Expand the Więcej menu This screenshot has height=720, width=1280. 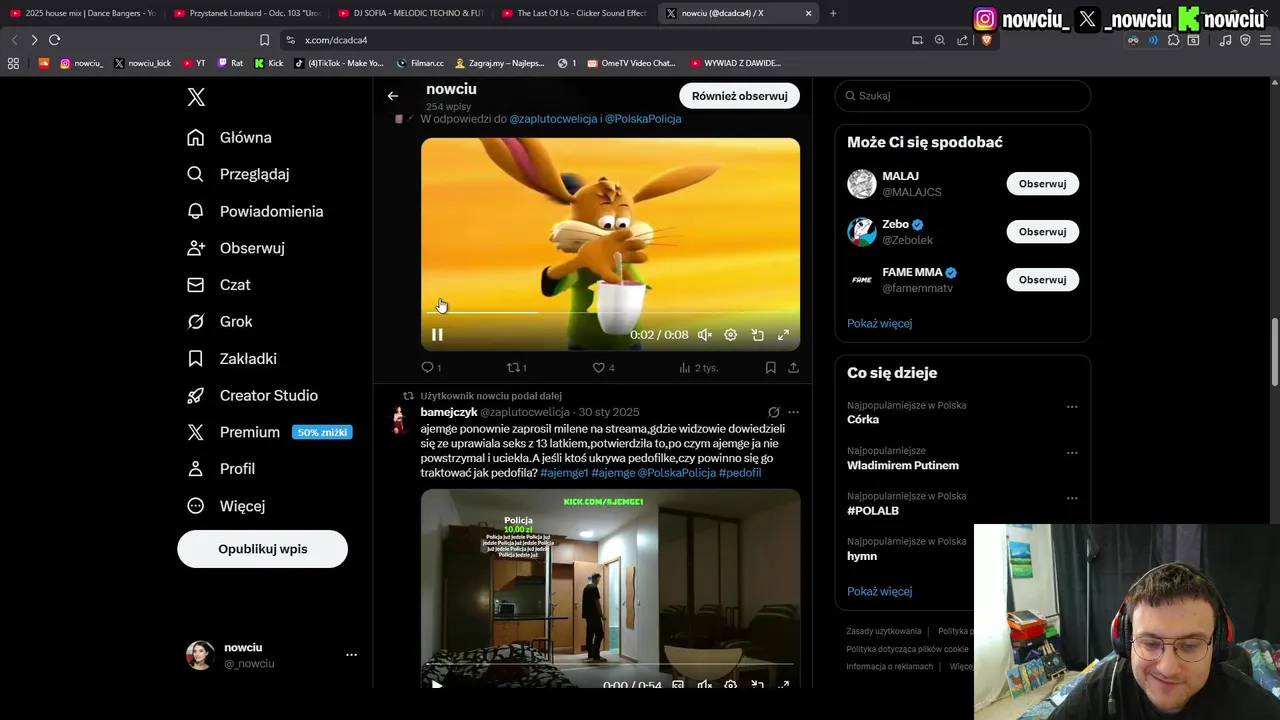226,506
